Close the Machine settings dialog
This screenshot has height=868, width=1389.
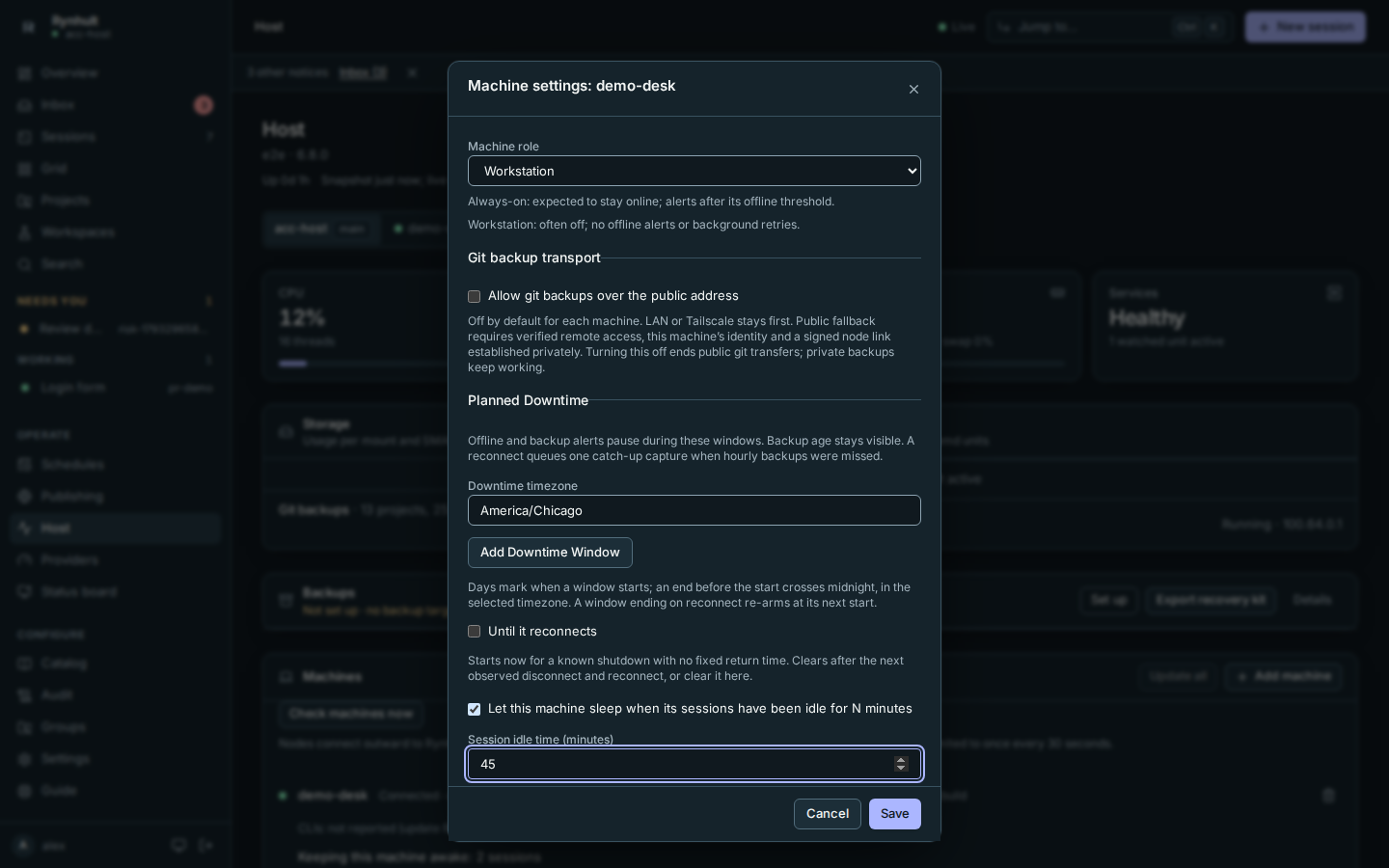[x=913, y=90]
